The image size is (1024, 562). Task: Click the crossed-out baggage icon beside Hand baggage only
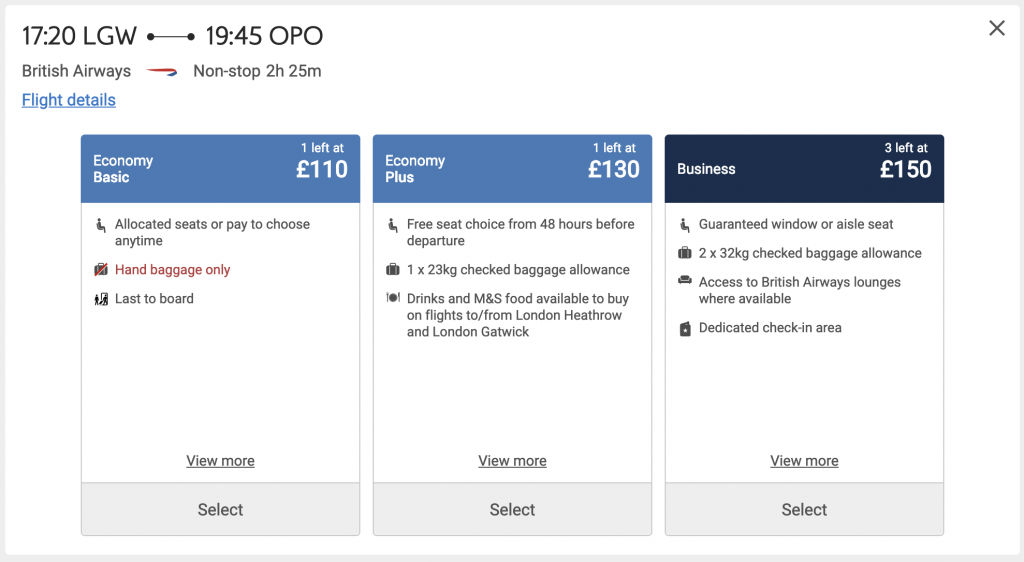click(x=101, y=270)
